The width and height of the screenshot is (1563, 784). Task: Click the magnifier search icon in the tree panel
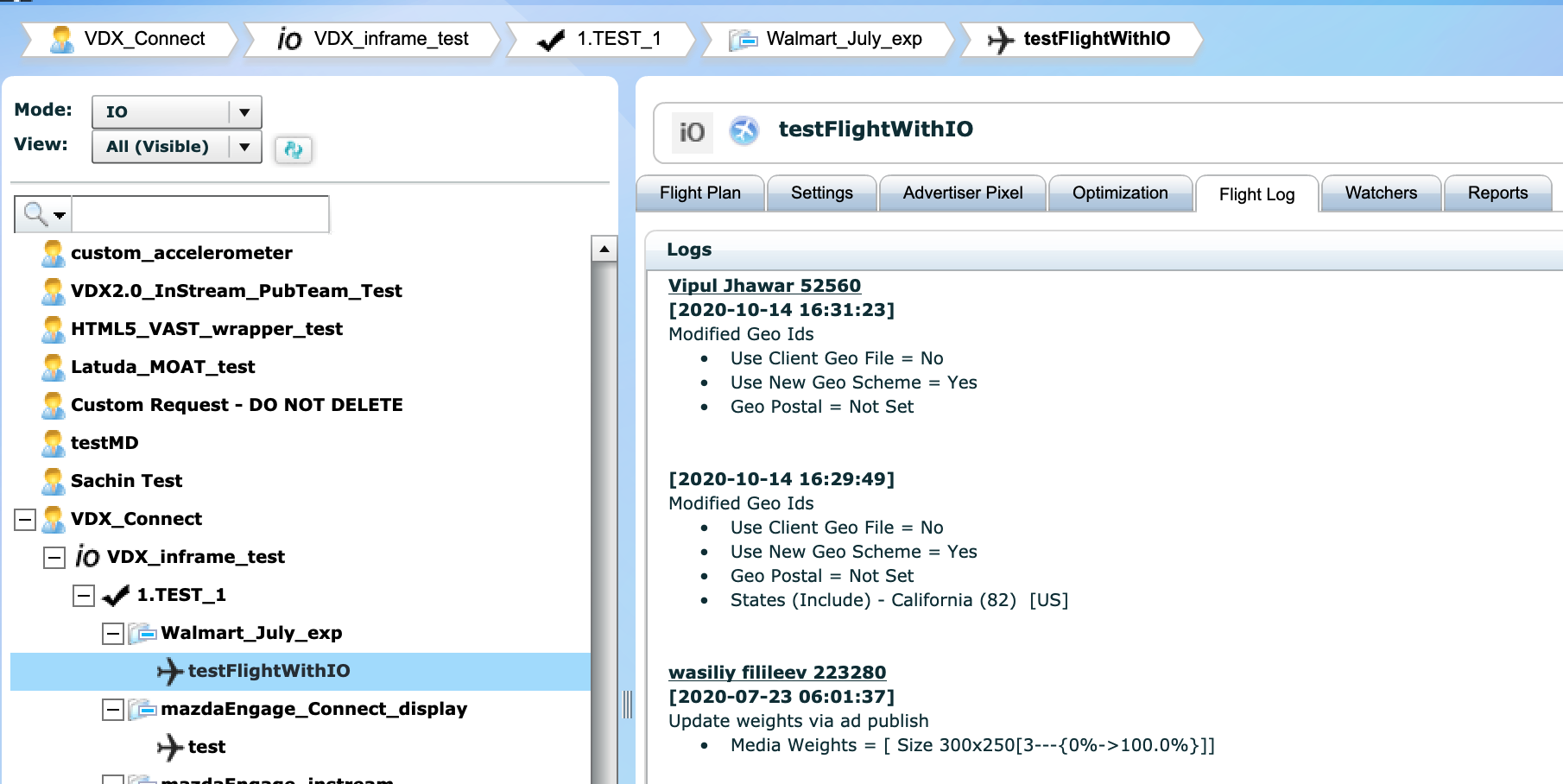tap(36, 213)
